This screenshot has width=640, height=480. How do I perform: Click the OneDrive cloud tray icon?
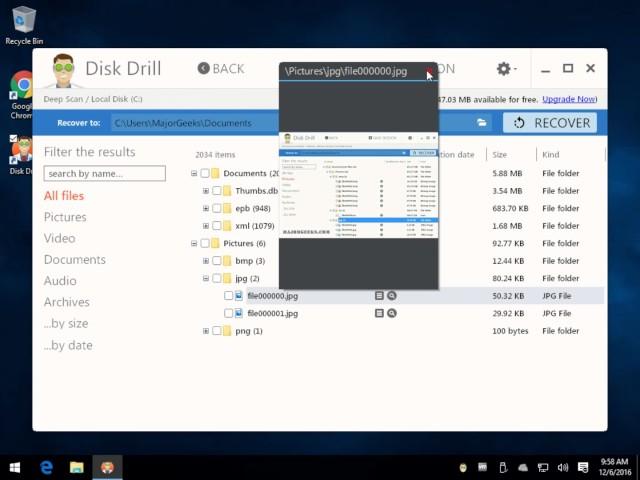[x=523, y=467]
